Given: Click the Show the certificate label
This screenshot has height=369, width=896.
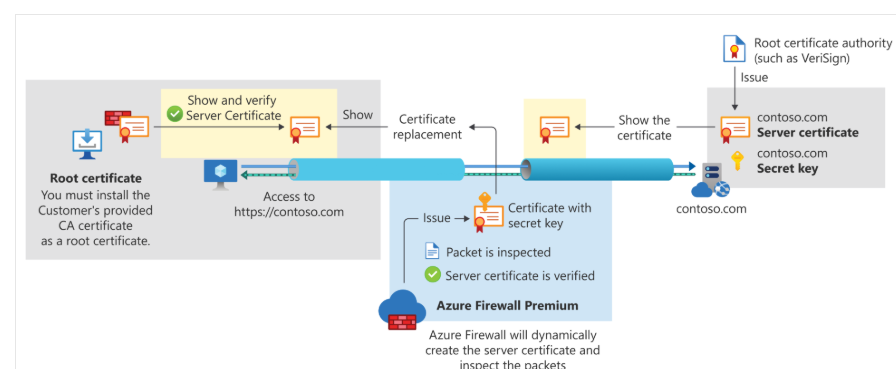Looking at the screenshot, I should [644, 128].
